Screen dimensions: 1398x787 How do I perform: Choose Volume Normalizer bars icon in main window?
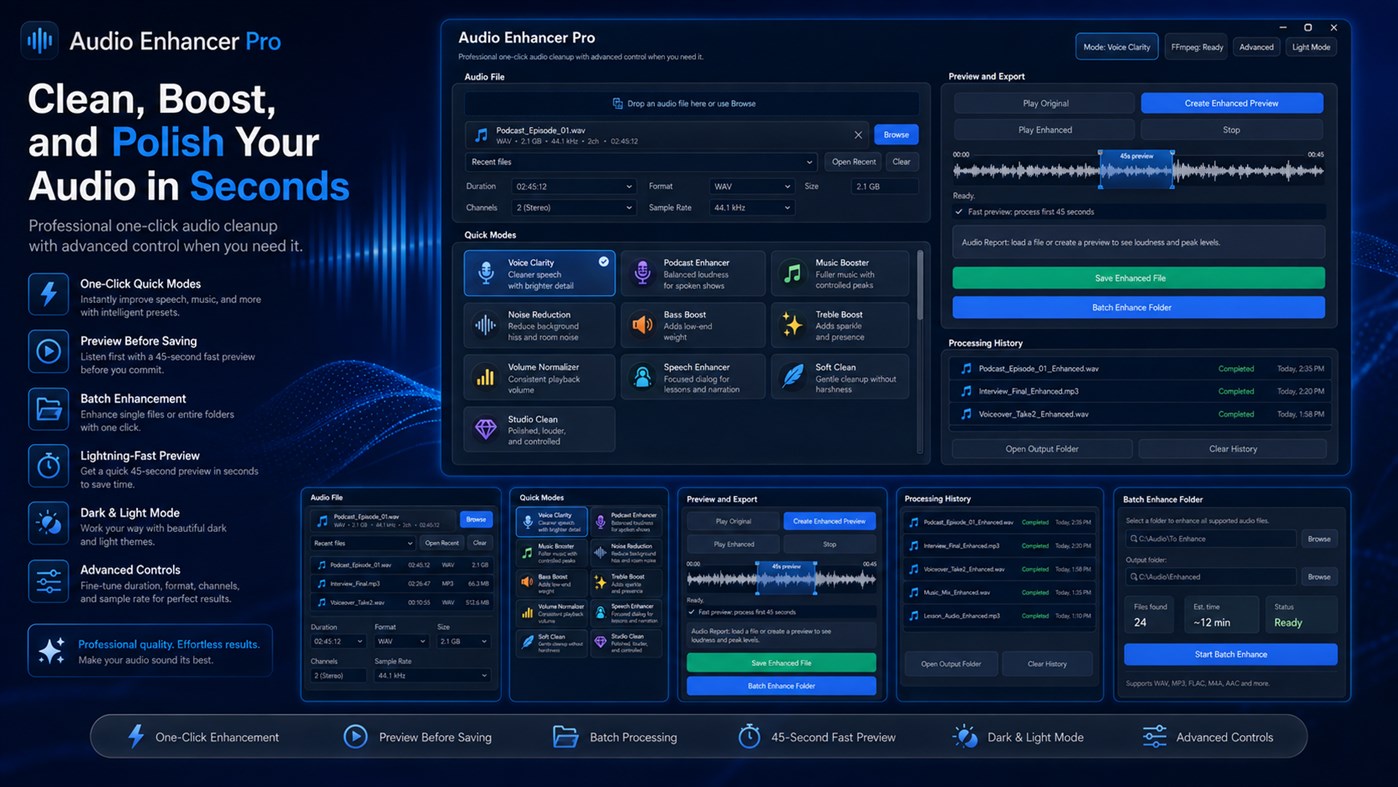click(485, 377)
